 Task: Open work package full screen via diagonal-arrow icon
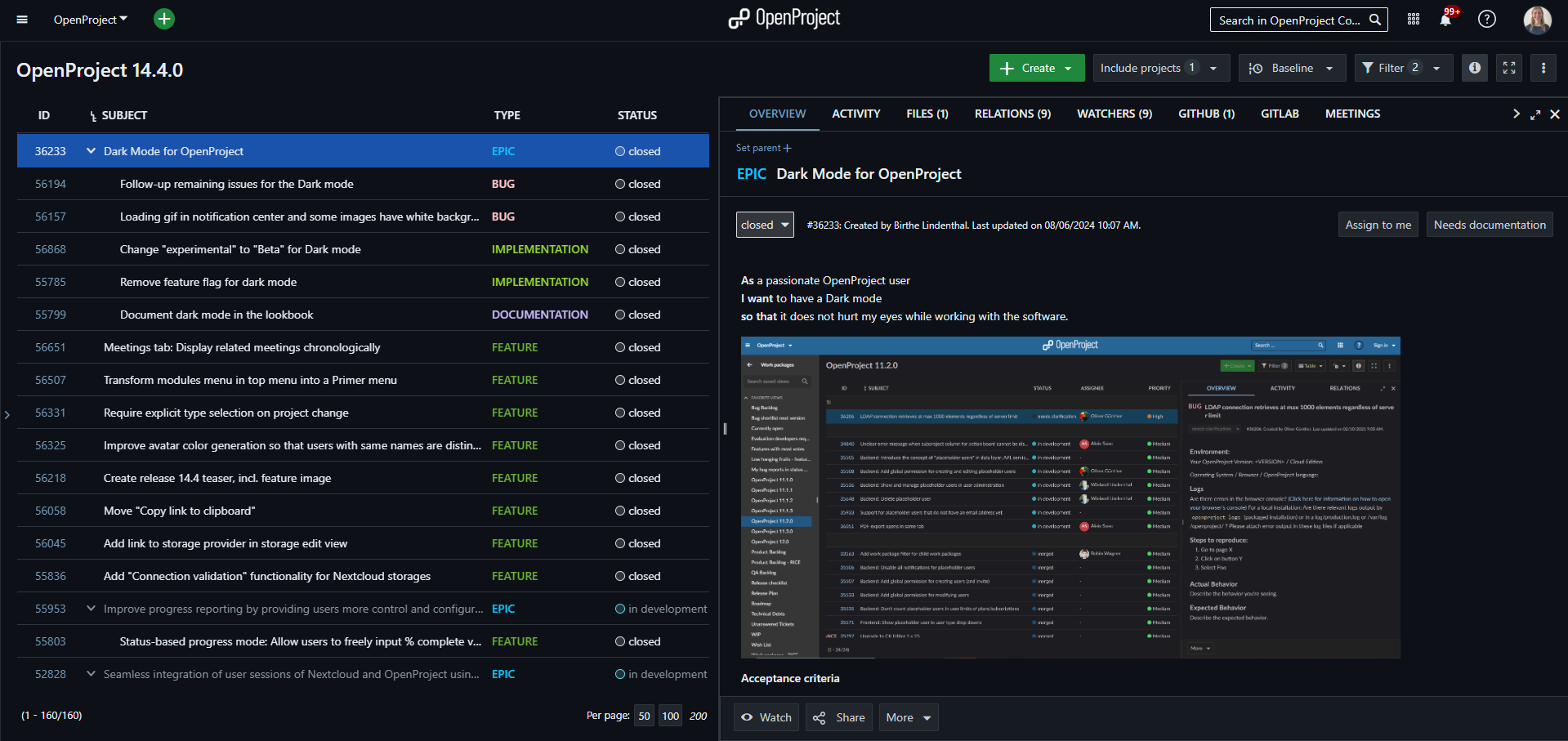pos(1535,114)
